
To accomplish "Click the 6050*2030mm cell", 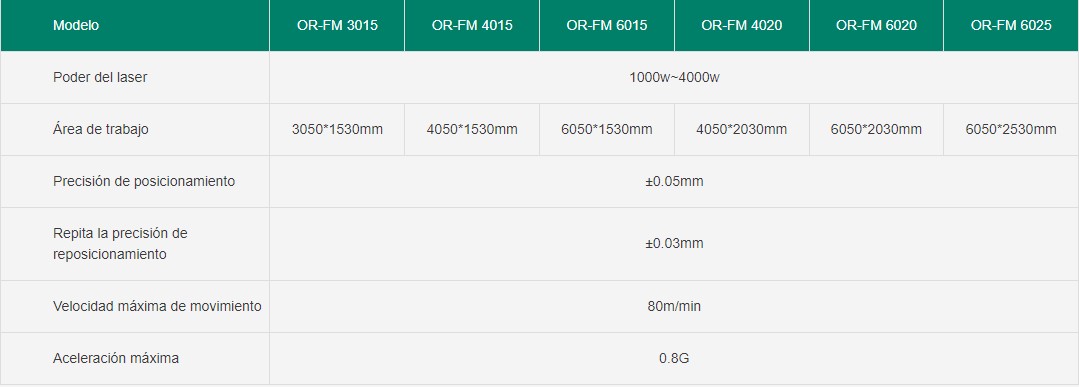I will click(876, 129).
